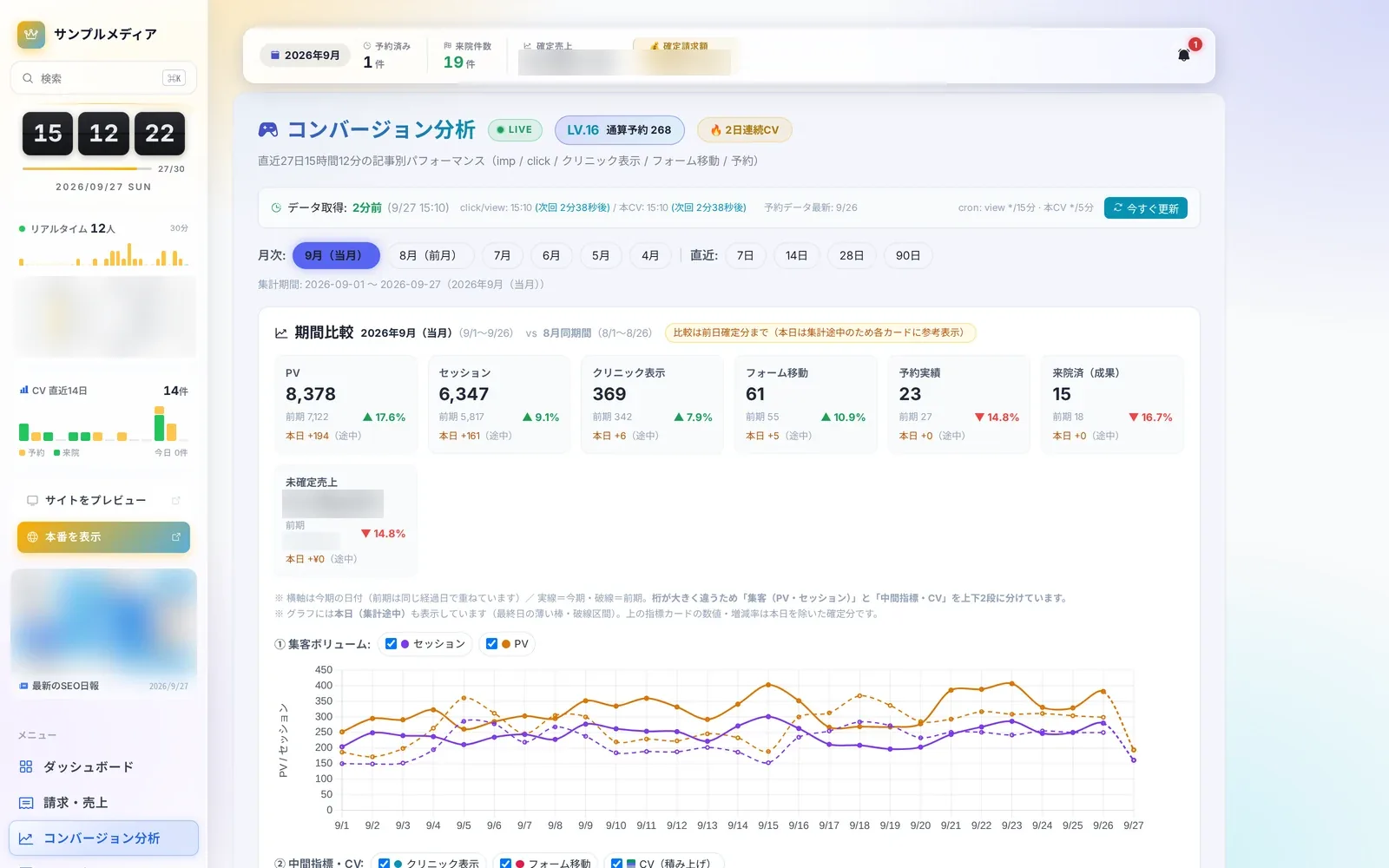Image resolution: width=1389 pixels, height=868 pixels.
Task: Click the クリニック表示 369 metric card
Action: point(653,404)
